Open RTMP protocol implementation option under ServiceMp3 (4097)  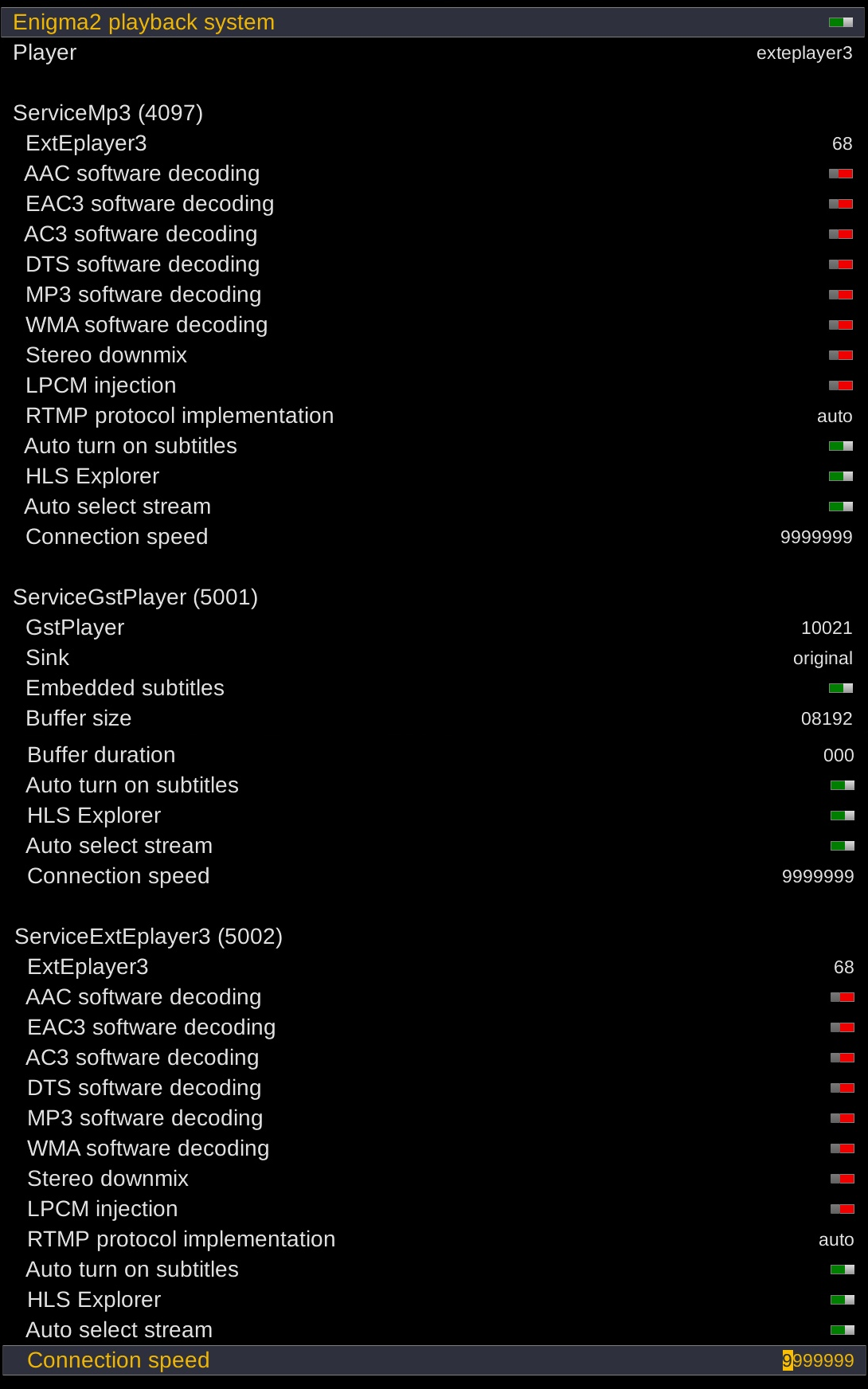click(x=834, y=417)
